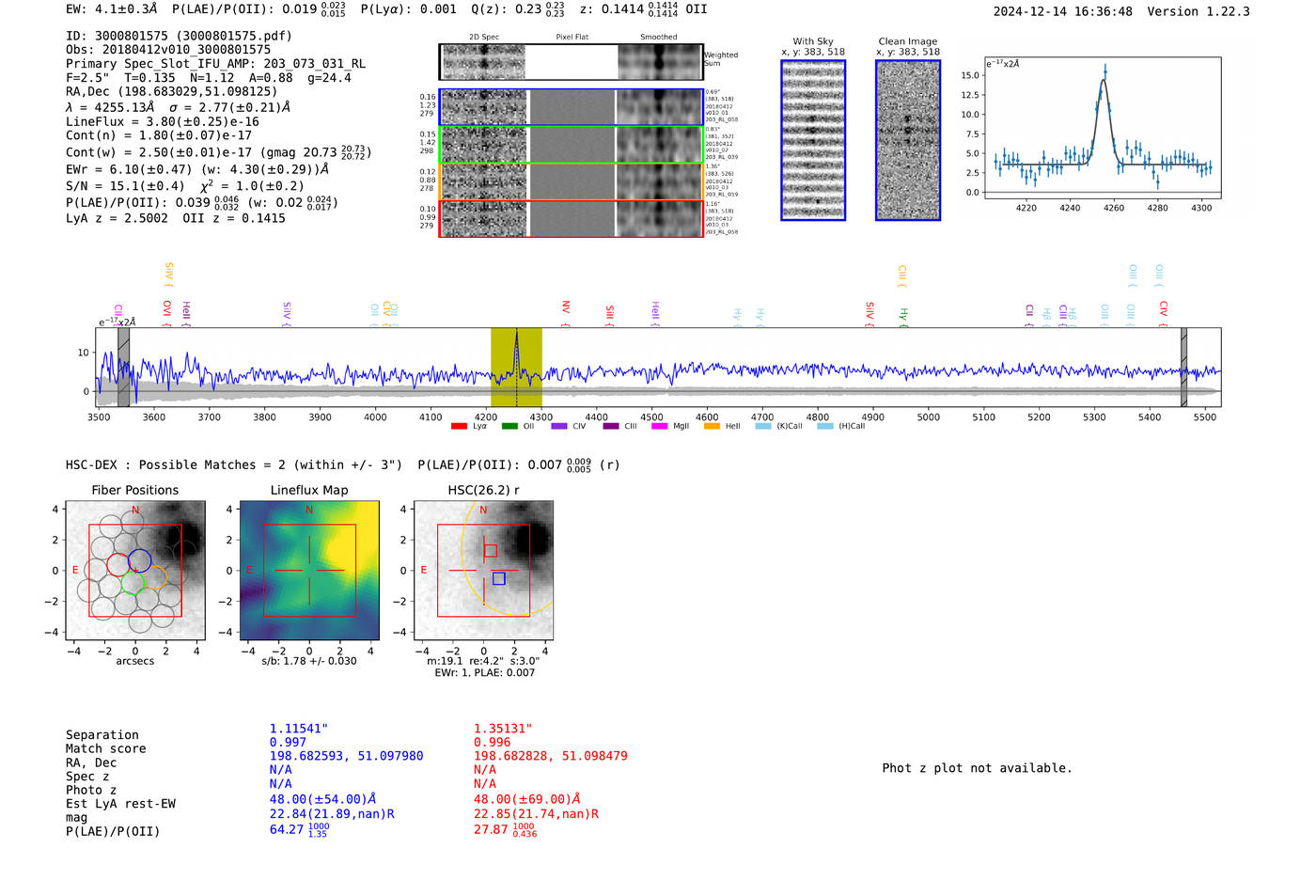The height and width of the screenshot is (896, 1316).
Task: Click the Gaussian emission line fit plot
Action: [x=1103, y=128]
